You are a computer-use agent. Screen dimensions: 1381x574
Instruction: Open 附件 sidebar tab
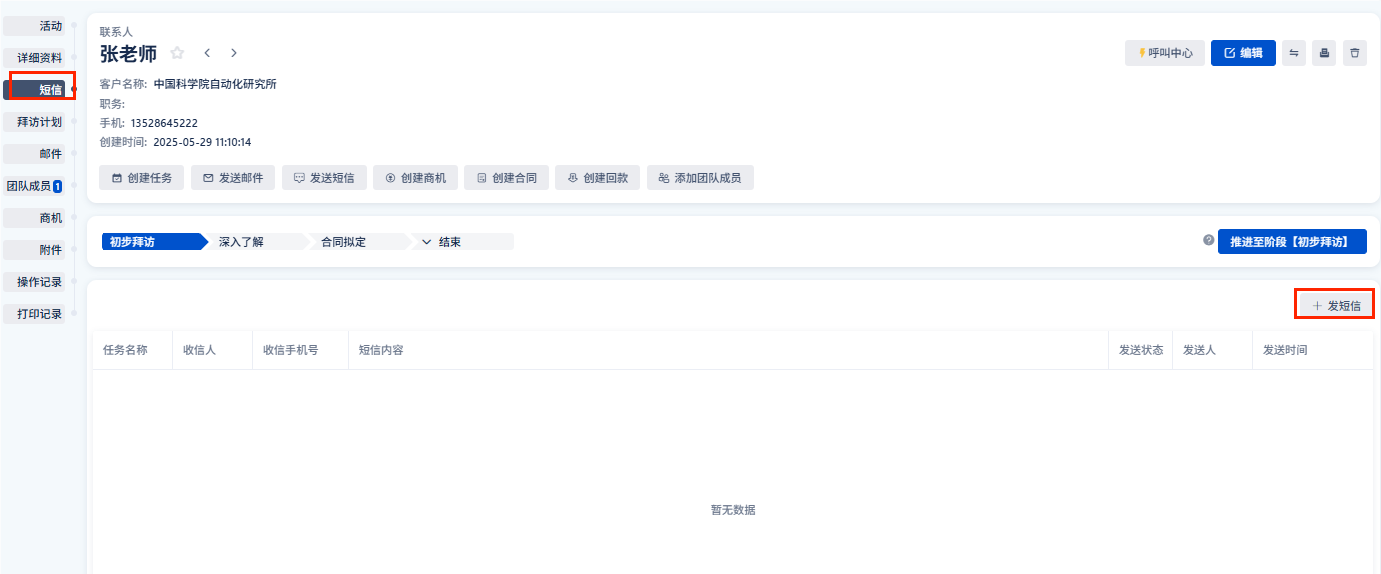[34, 250]
